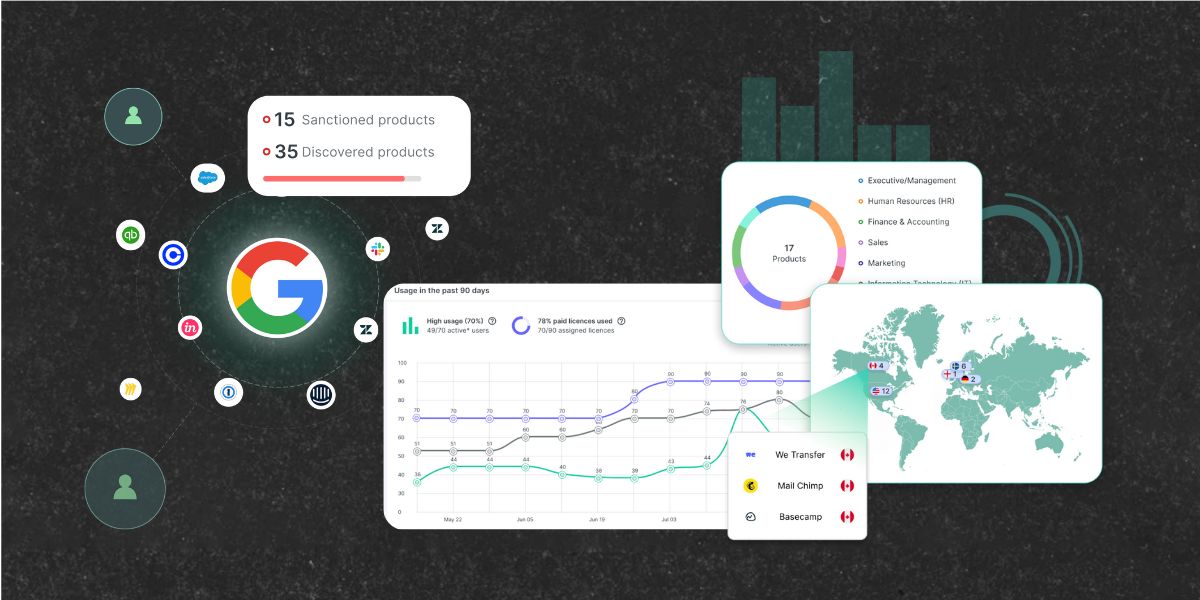The width and height of the screenshot is (1200, 600).
Task: Click the central Google logo
Action: (277, 288)
